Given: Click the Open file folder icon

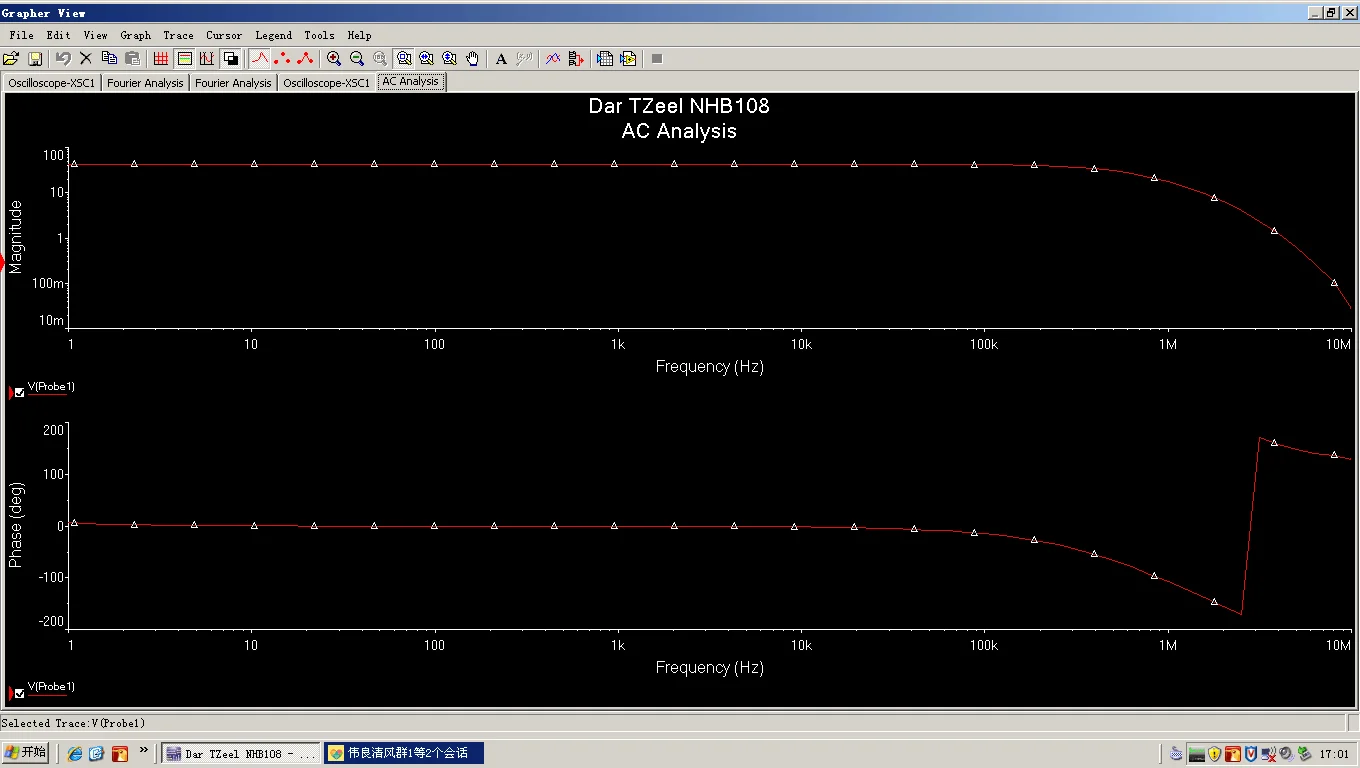Looking at the screenshot, I should pyautogui.click(x=12, y=59).
